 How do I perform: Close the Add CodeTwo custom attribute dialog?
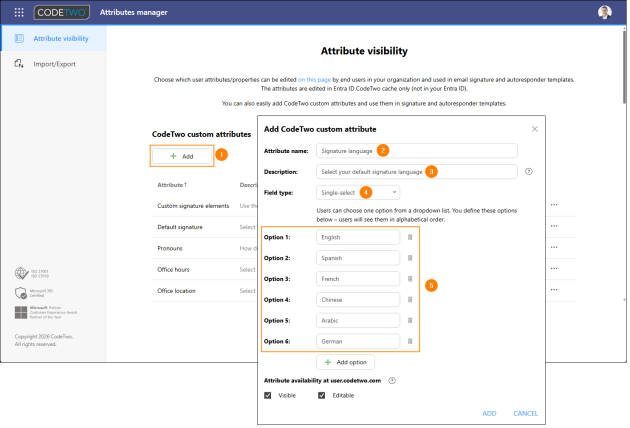pyautogui.click(x=534, y=129)
